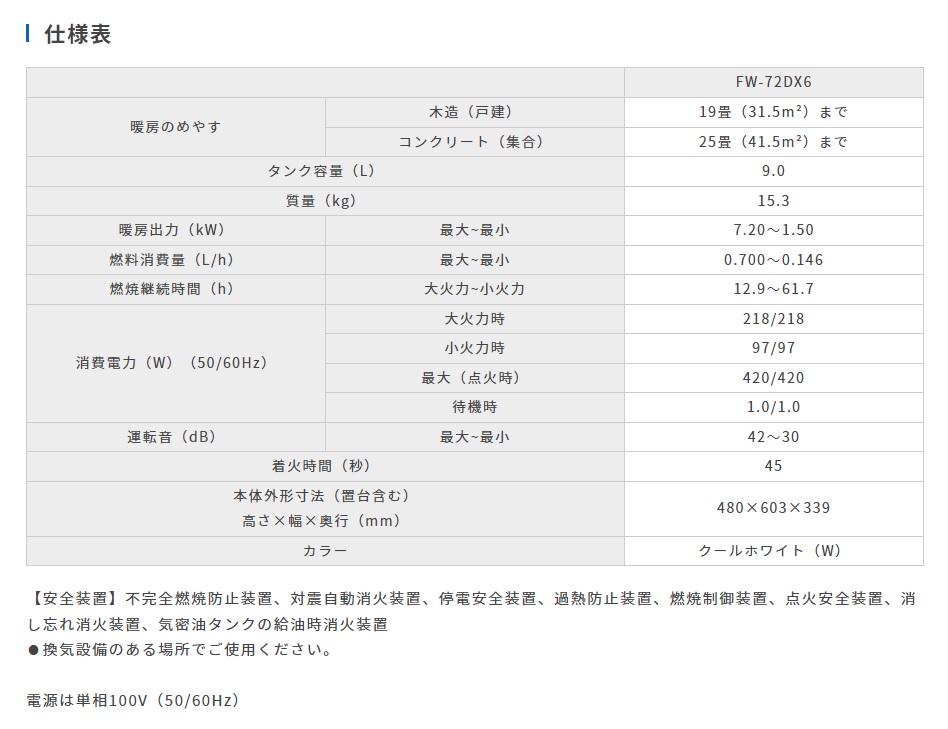948x729 pixels.
Task: Click the 待機時 cell
Action: coord(475,407)
